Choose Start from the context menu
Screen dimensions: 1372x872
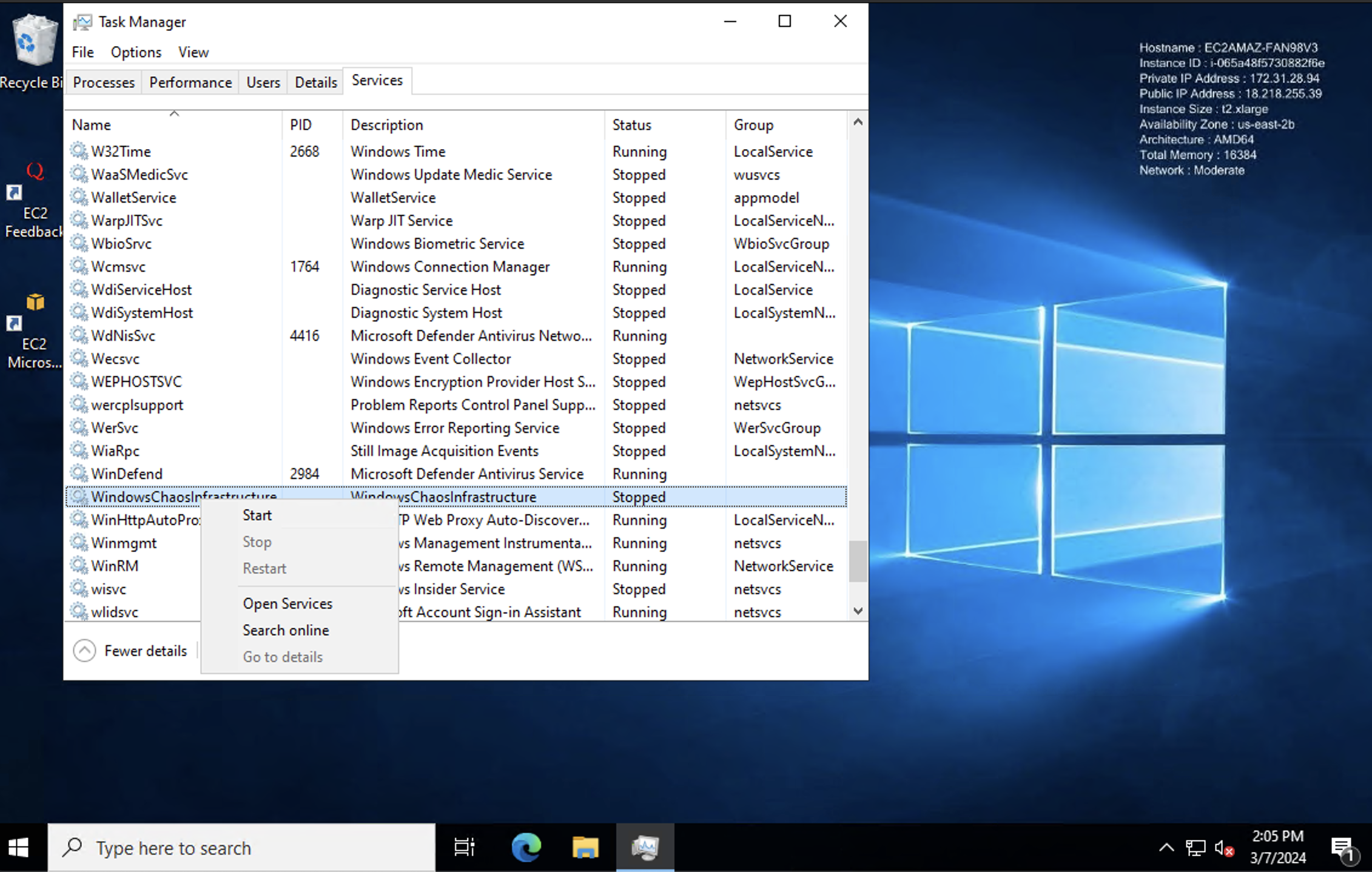tap(257, 515)
